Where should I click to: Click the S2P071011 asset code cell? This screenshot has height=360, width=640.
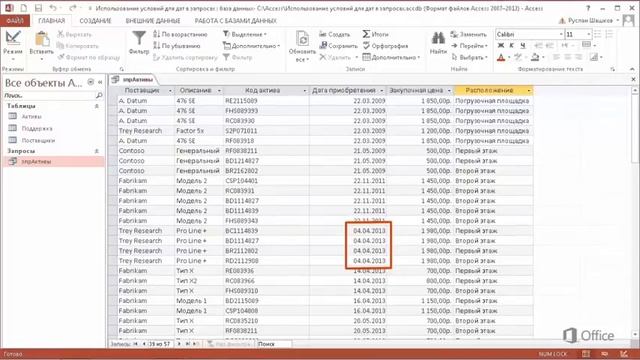[x=266, y=131]
